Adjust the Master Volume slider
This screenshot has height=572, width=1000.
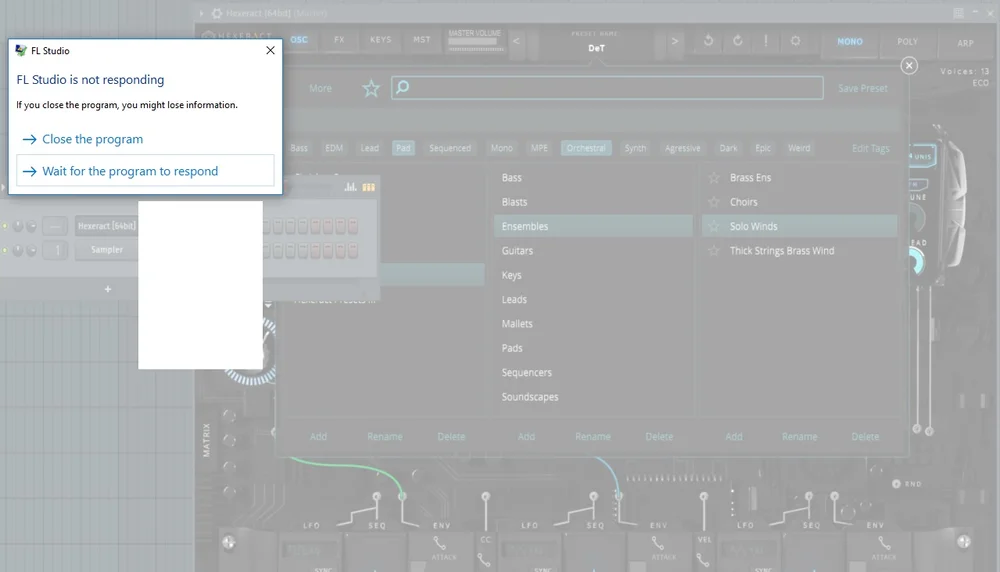[475, 43]
